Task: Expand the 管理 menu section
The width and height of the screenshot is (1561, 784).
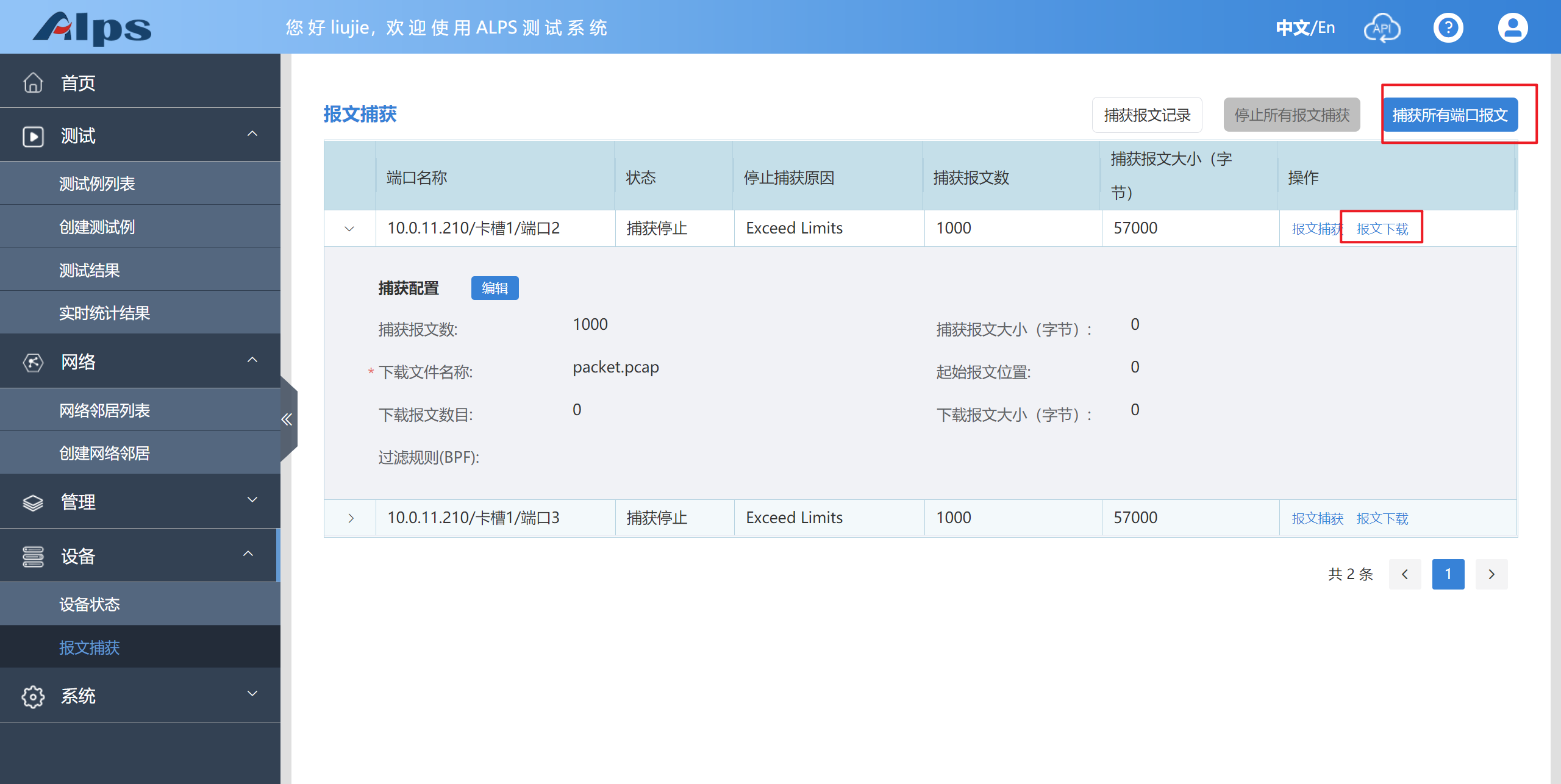Action: click(252, 500)
